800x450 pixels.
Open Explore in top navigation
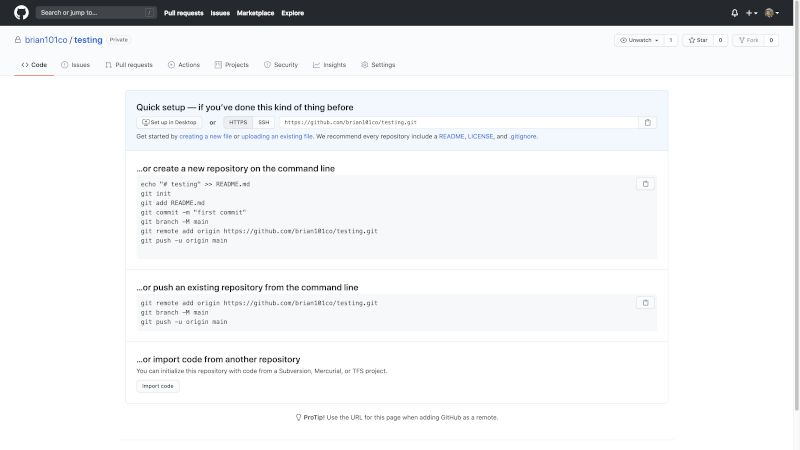coord(293,13)
